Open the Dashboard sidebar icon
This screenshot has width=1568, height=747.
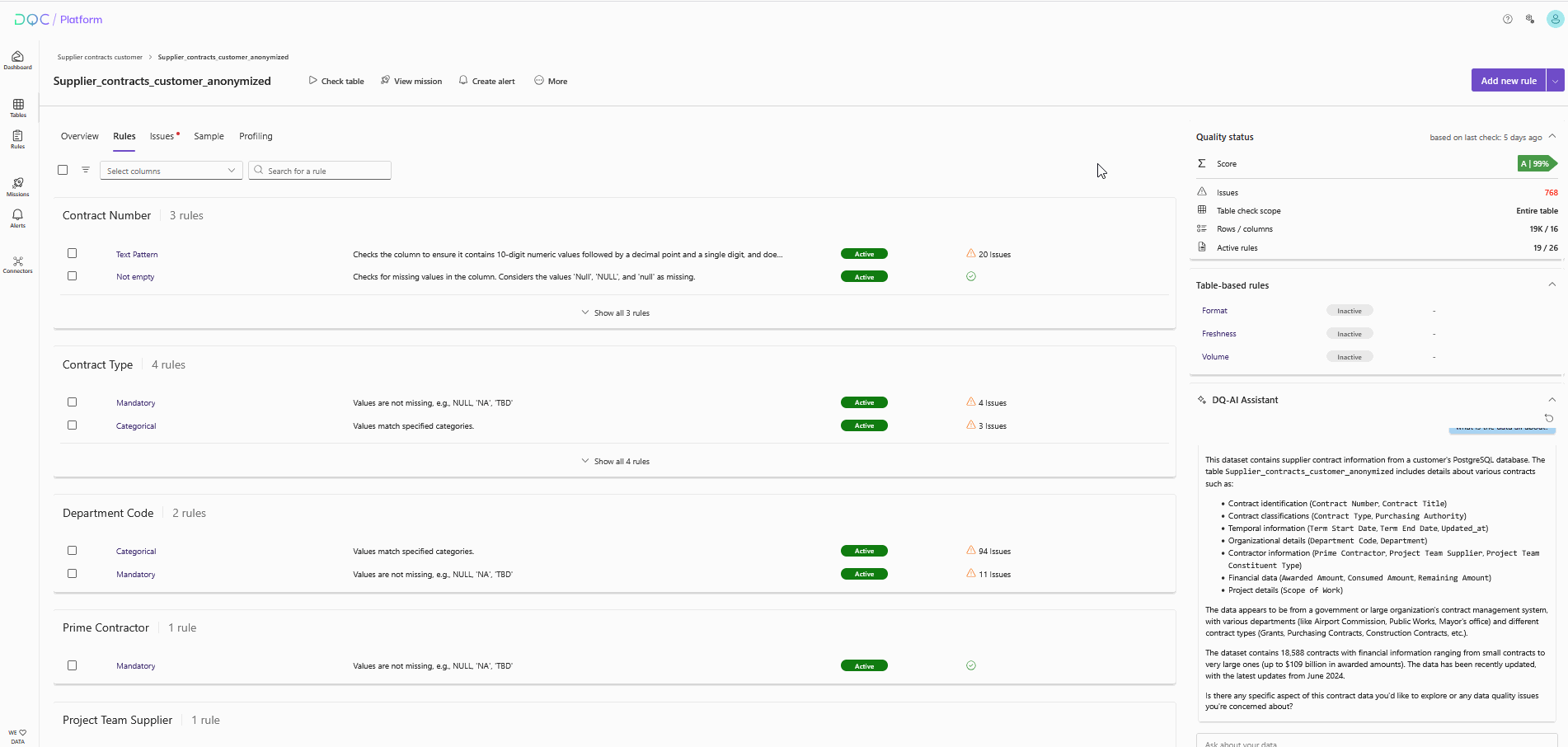click(x=17, y=59)
